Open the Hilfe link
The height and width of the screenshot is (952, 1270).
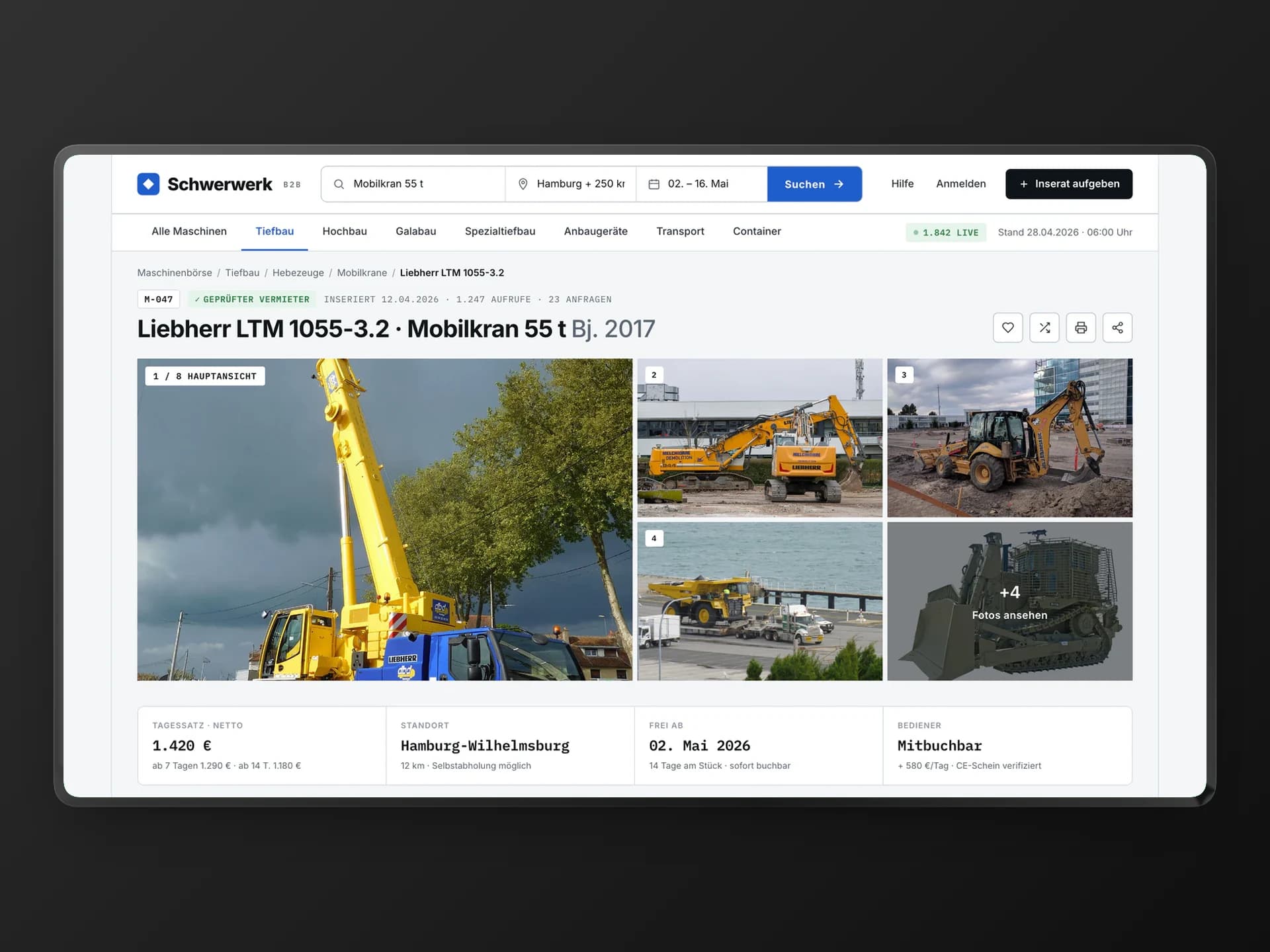(x=902, y=184)
